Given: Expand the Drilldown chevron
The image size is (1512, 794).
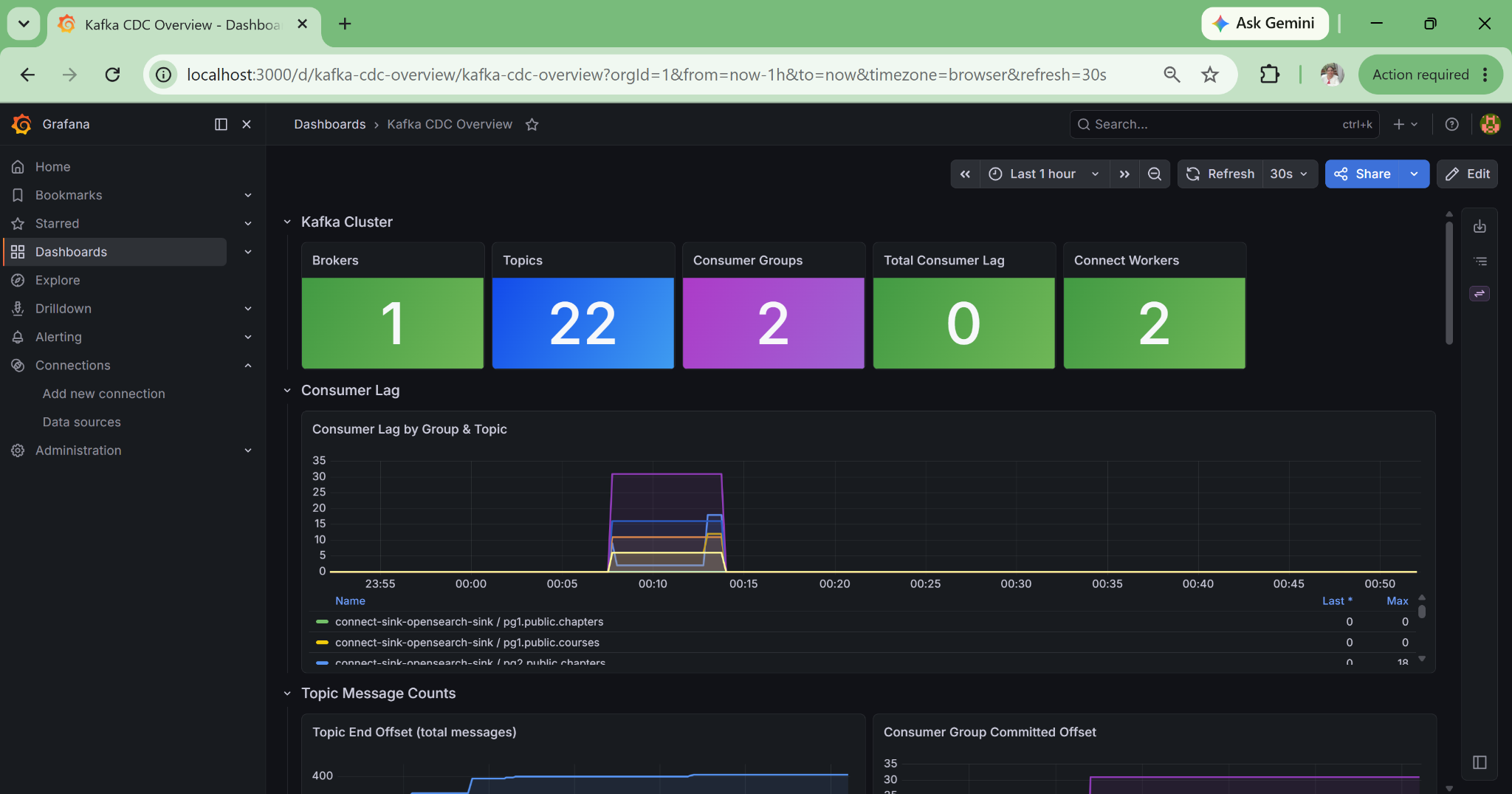Looking at the screenshot, I should 248,309.
